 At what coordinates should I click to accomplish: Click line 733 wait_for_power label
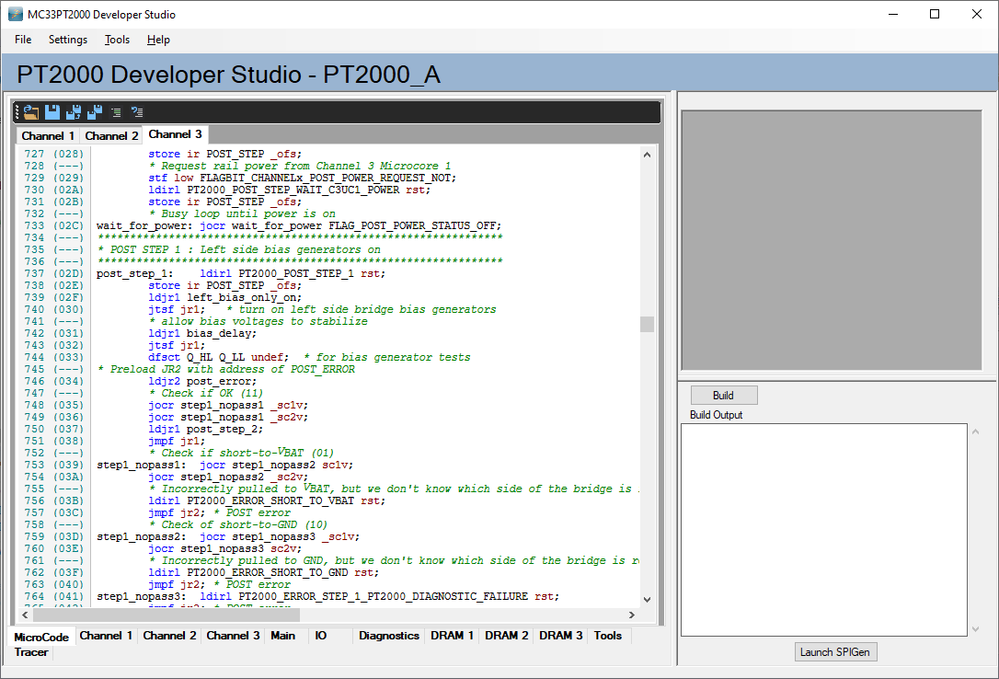145,226
